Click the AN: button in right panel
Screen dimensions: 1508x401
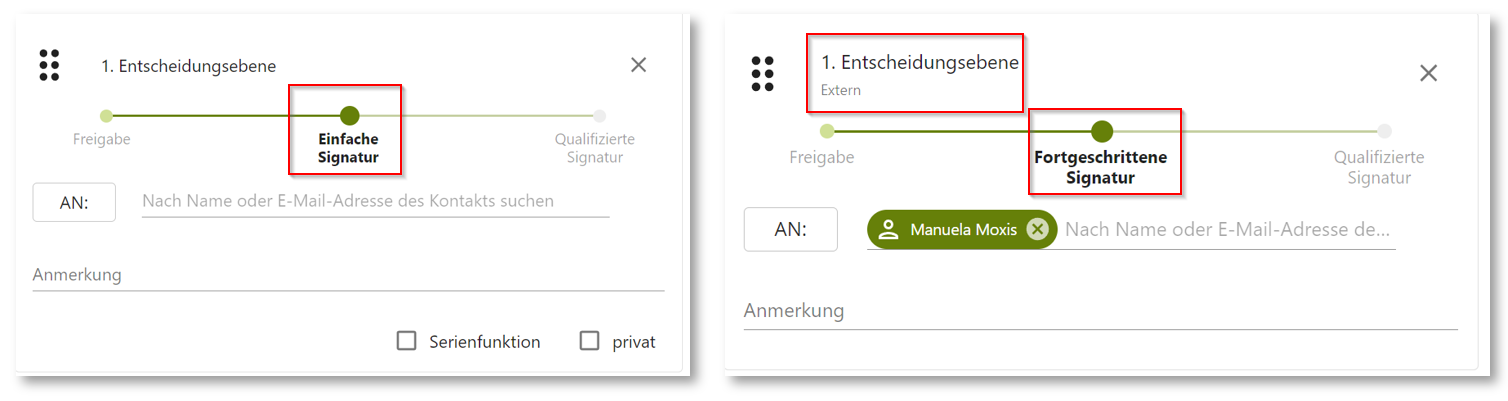791,230
